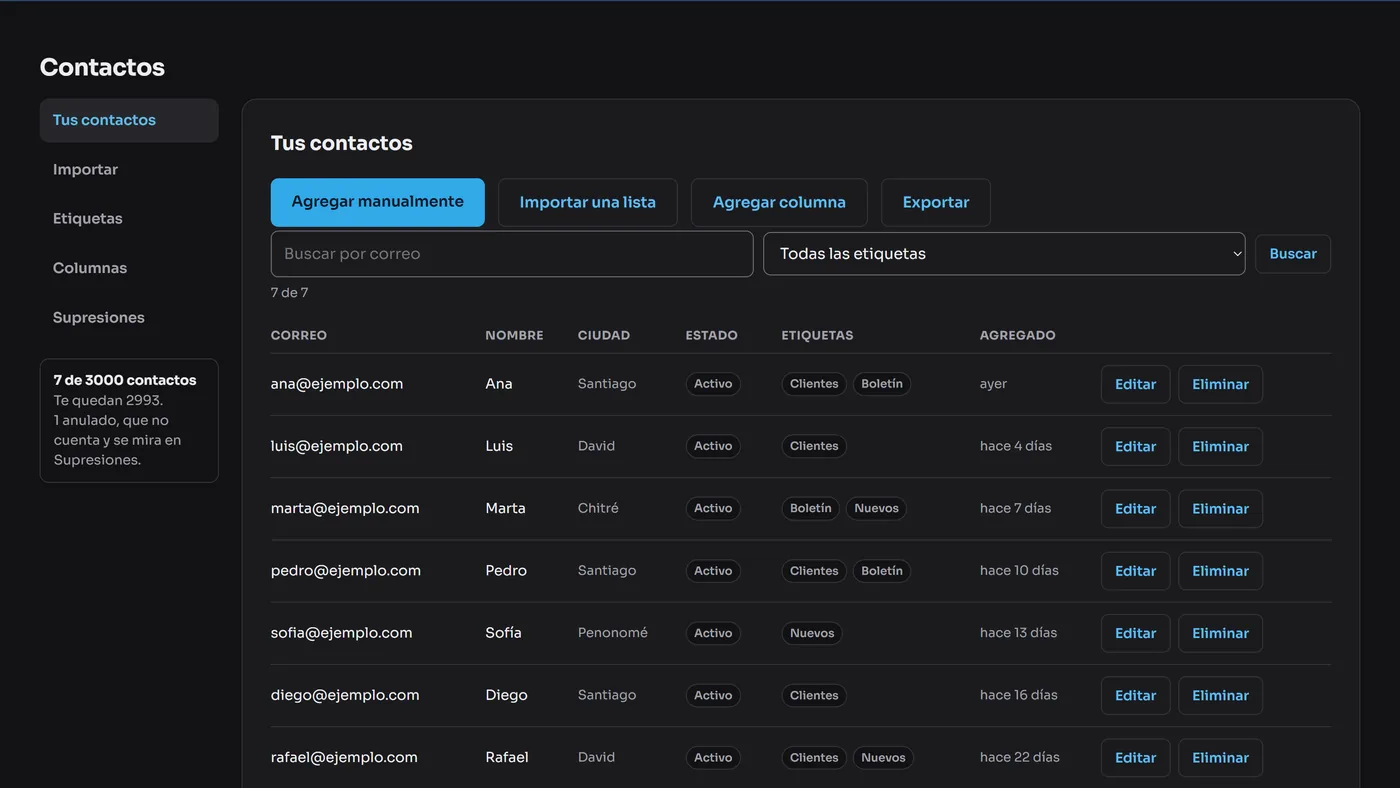1400x788 pixels.
Task: Click the AGREGADO column header
Action: click(1018, 335)
